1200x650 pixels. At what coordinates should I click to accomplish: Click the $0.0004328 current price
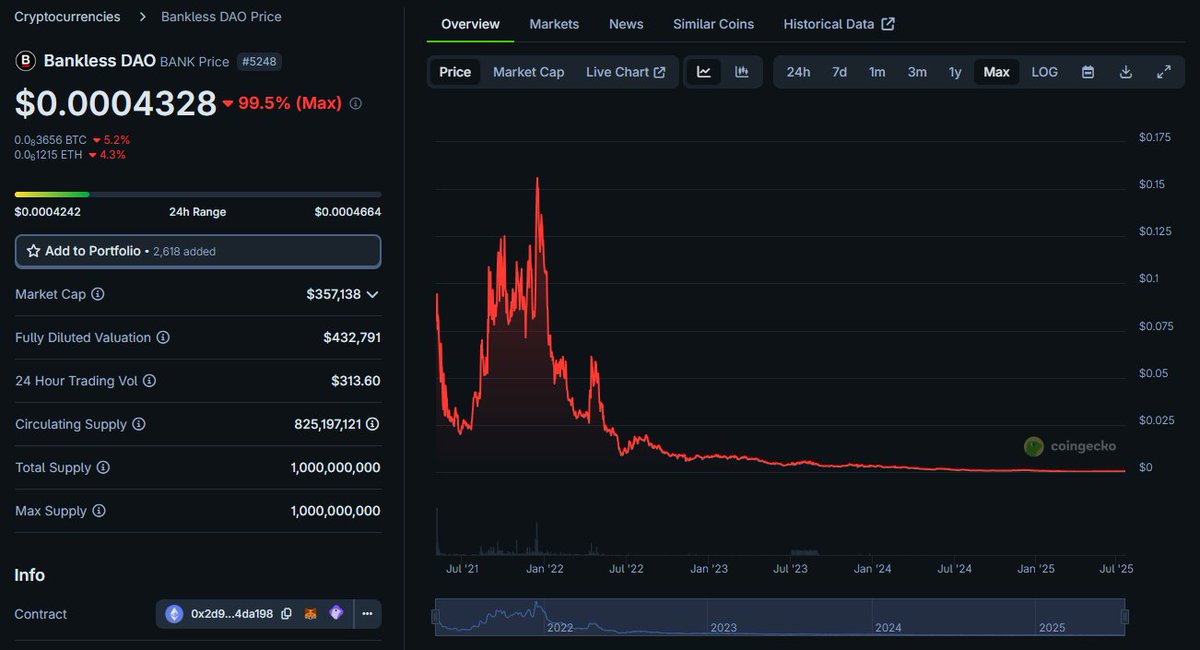(115, 103)
